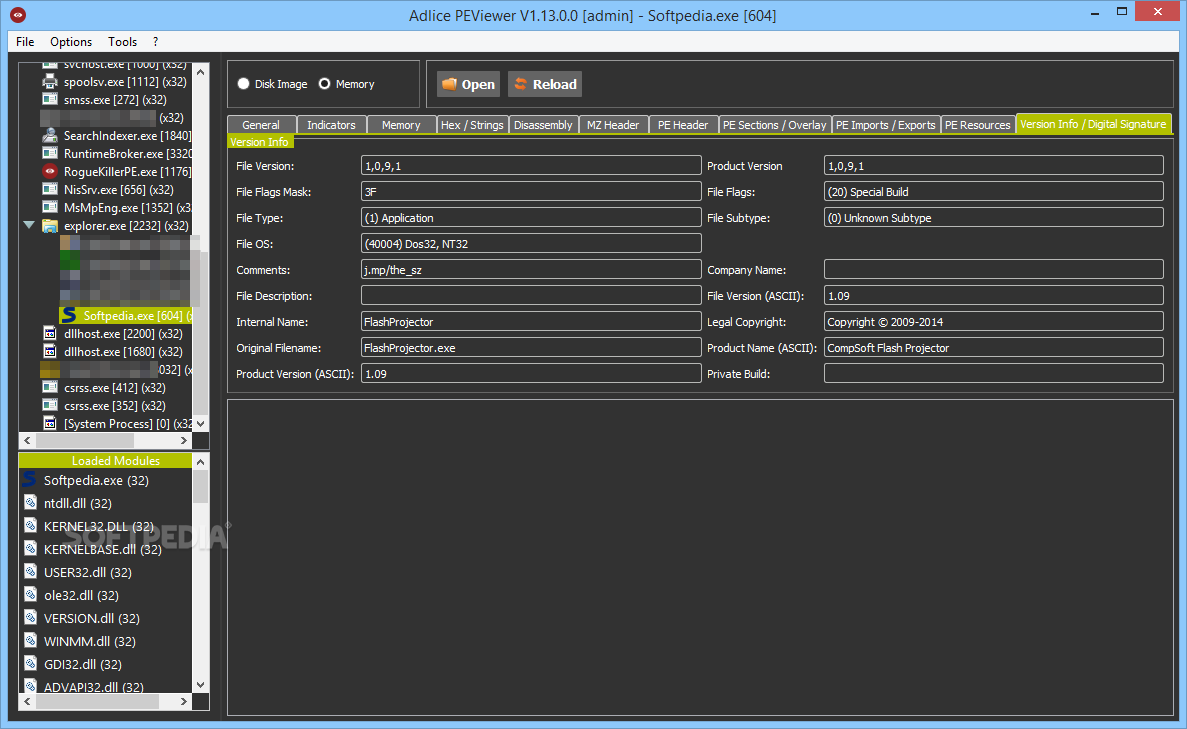Go to the Hex / Strings tab
Viewport: 1187px width, 729px height.
[472, 125]
